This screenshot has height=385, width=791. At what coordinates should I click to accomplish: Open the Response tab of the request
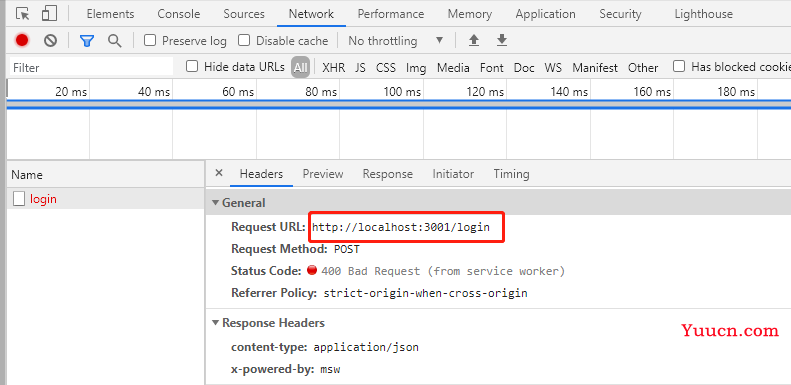point(387,174)
